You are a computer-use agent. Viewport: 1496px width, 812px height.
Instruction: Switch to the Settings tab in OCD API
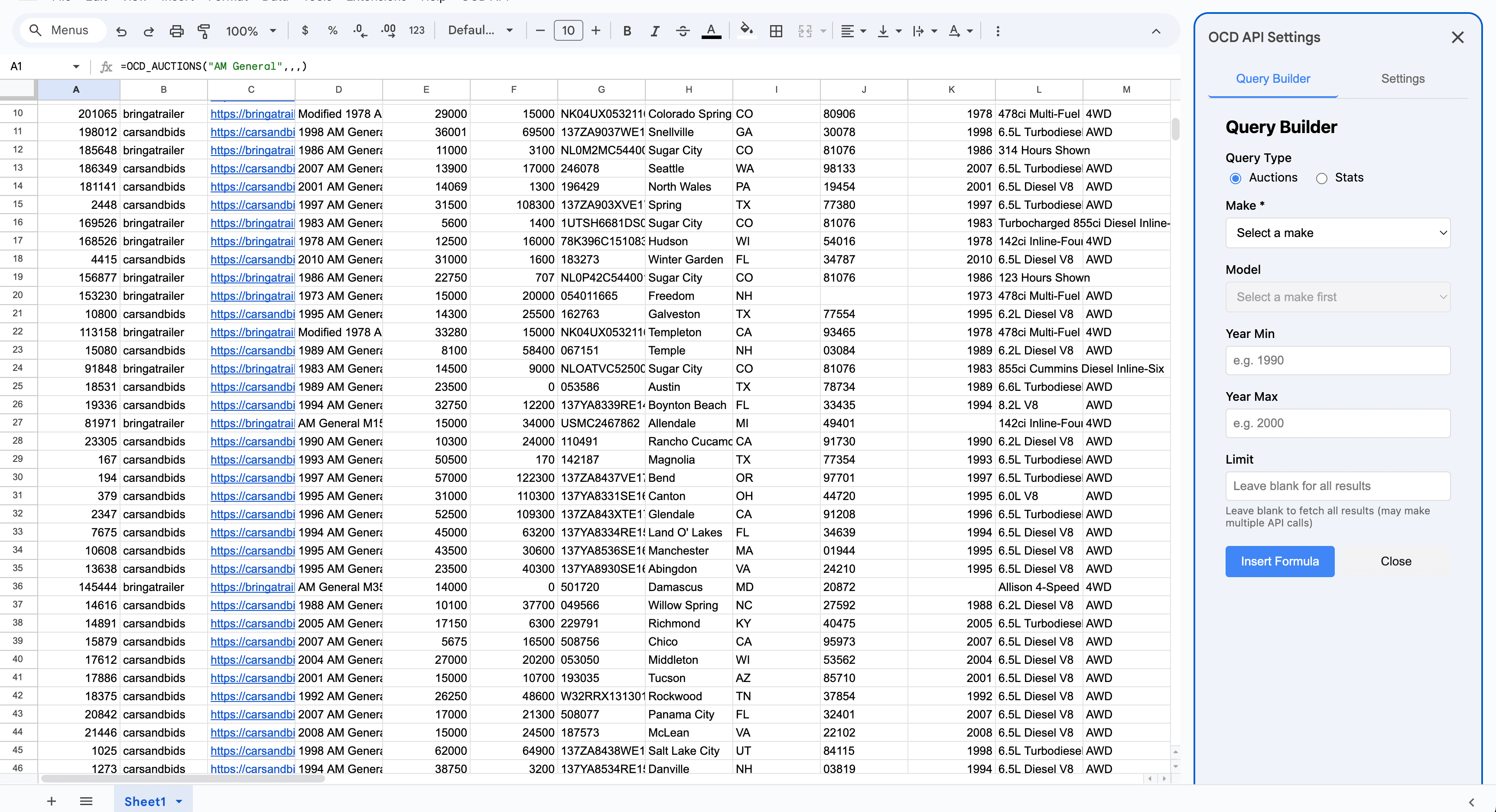pyautogui.click(x=1402, y=78)
